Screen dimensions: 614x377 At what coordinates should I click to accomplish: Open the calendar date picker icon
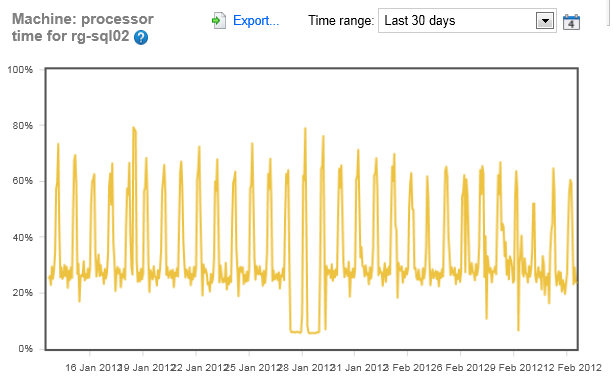(x=571, y=22)
